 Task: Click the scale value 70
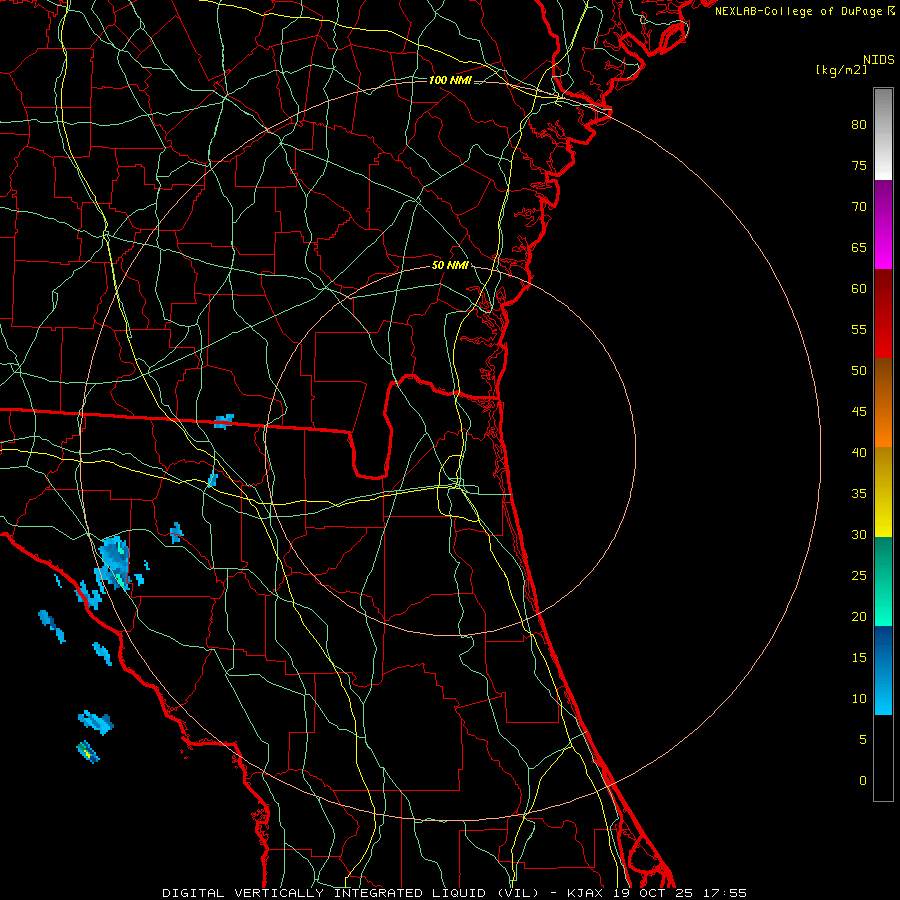859,207
